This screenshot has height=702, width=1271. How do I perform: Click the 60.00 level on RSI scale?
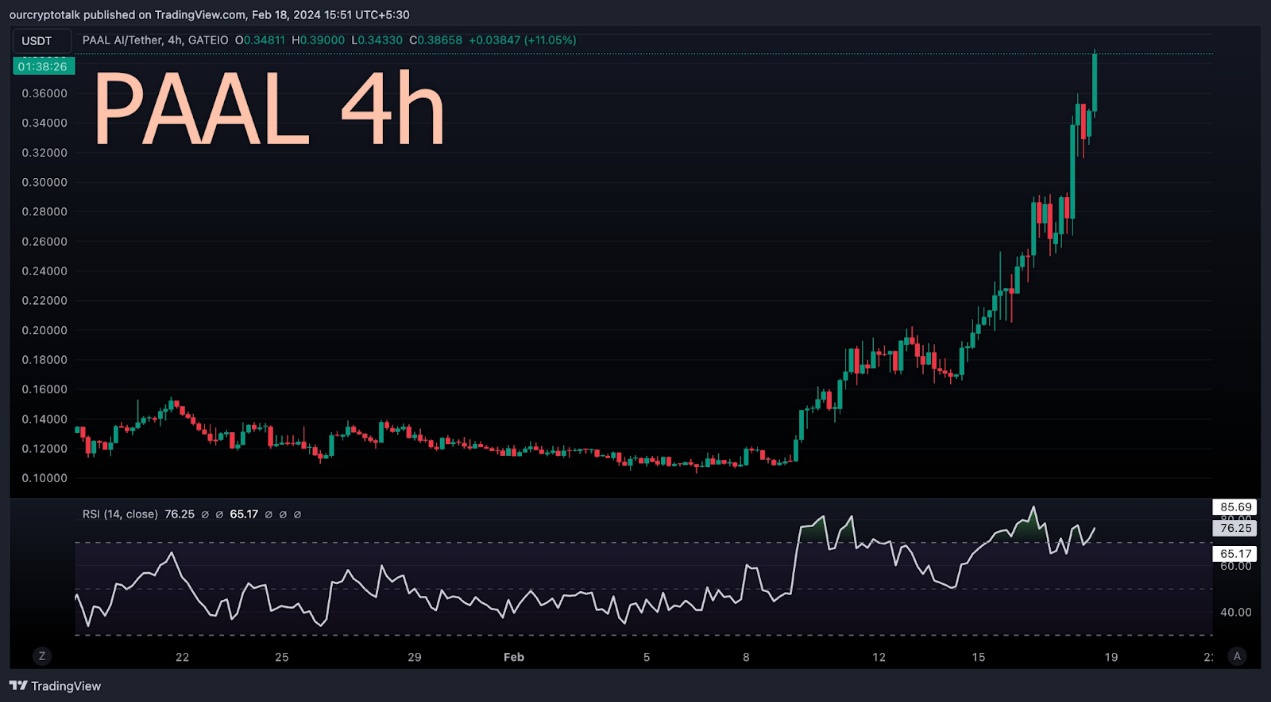[x=1236, y=566]
